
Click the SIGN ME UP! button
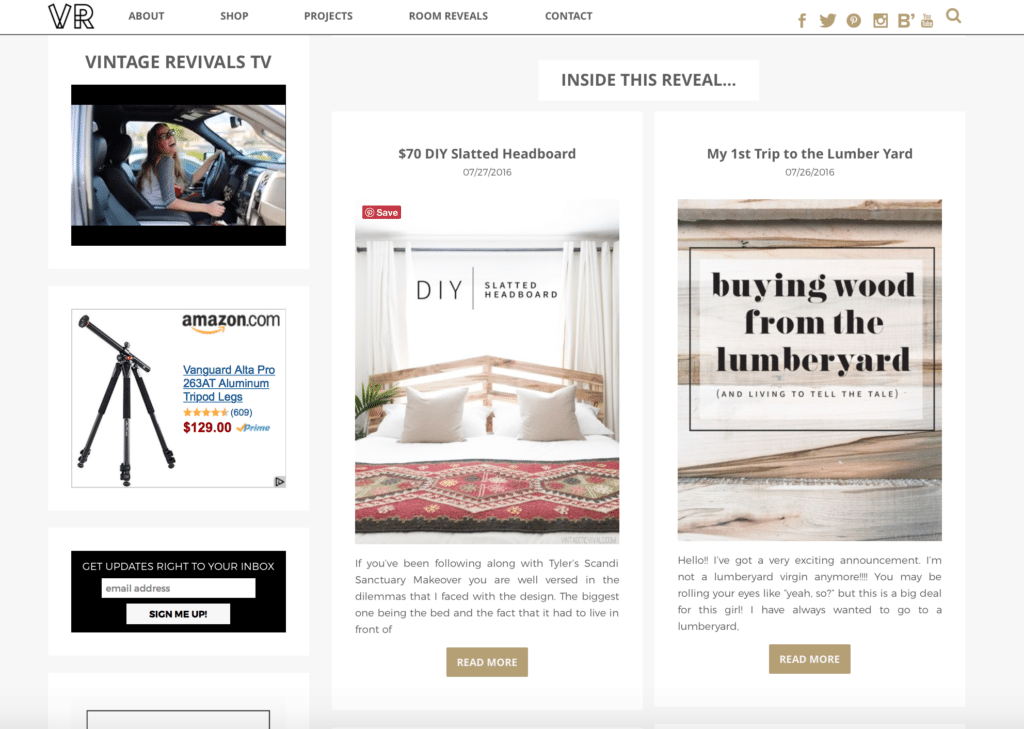click(178, 614)
